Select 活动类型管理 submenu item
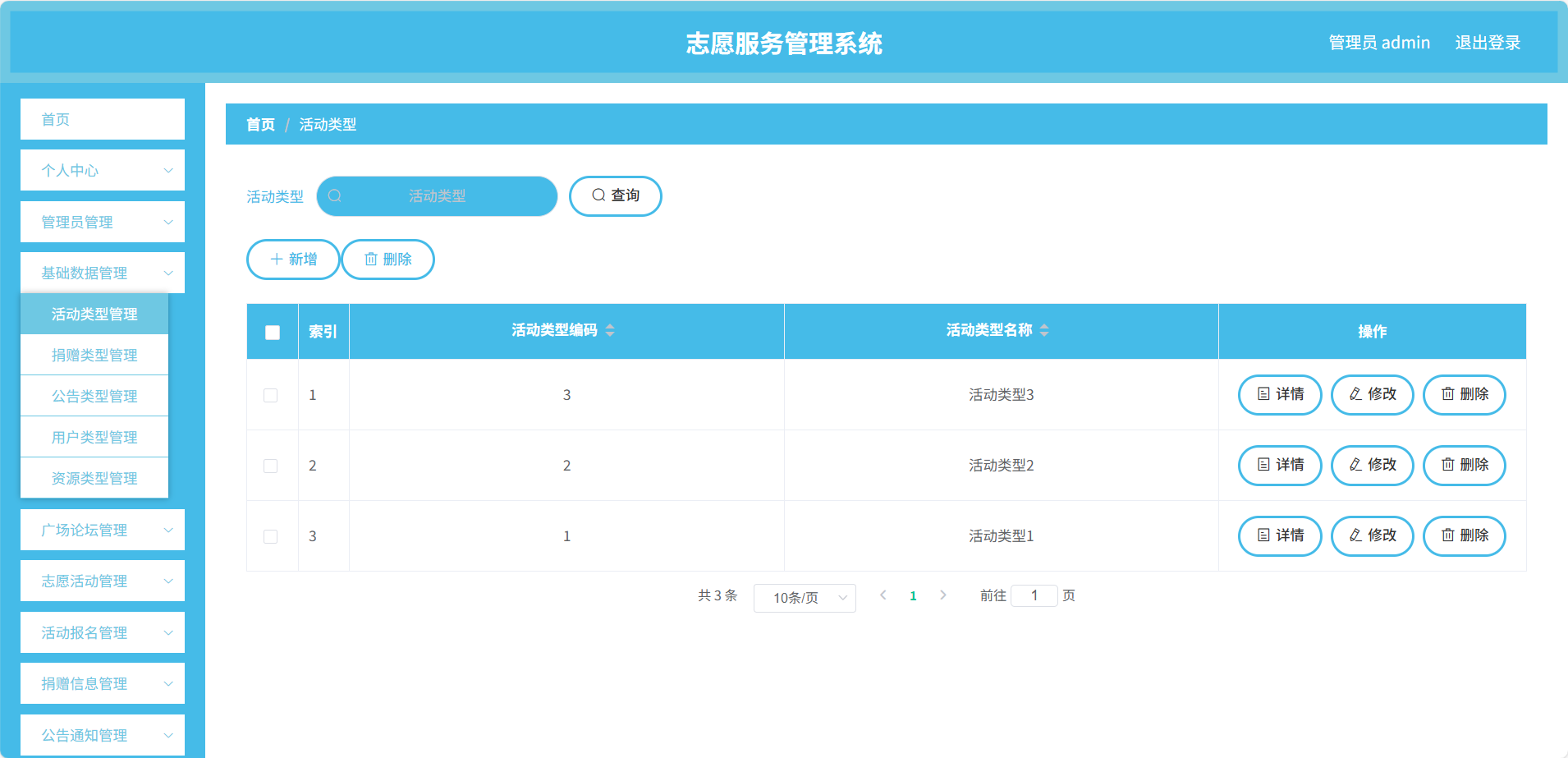The width and height of the screenshot is (1568, 758). click(94, 314)
